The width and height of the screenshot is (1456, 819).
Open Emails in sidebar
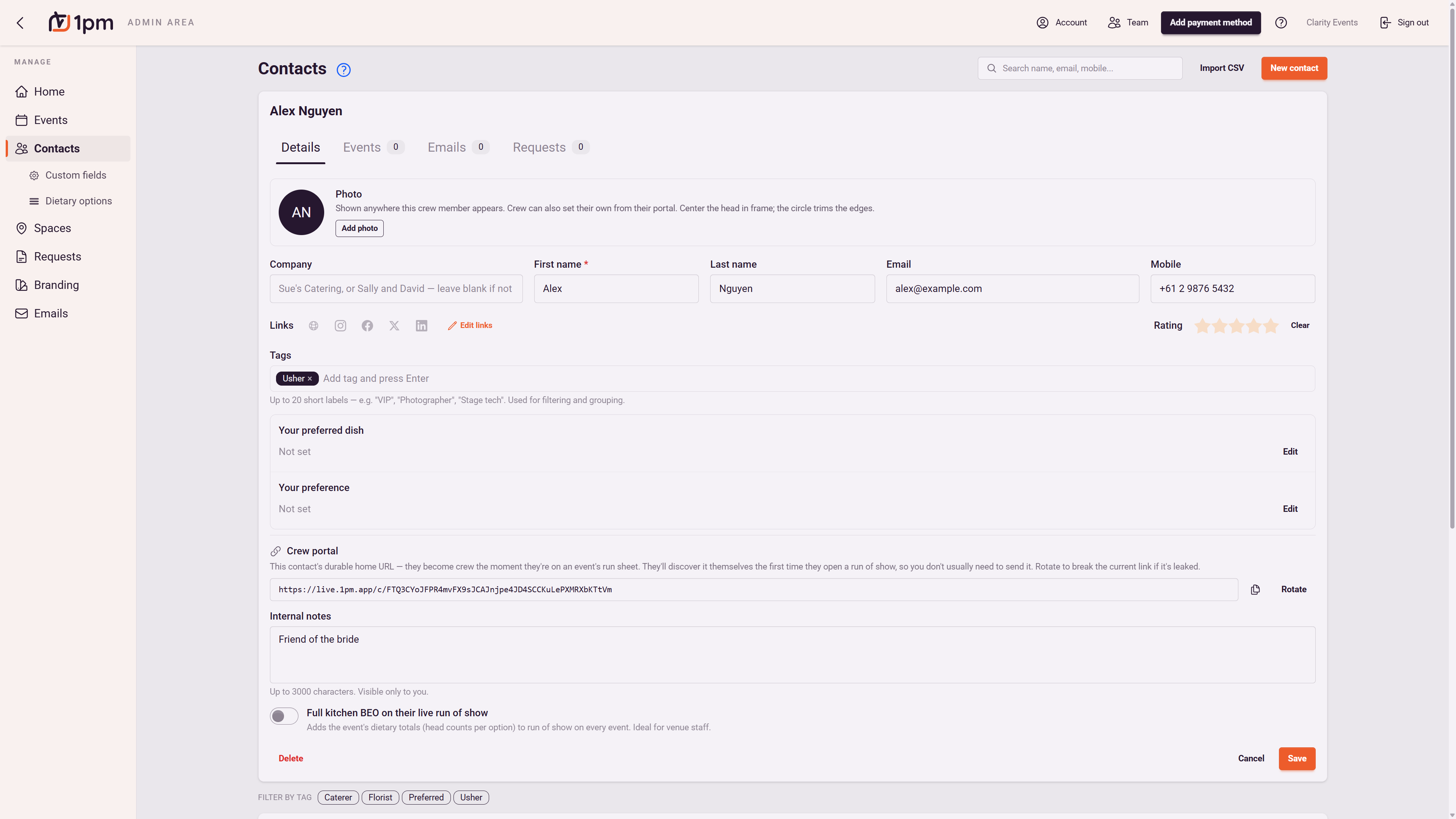68,314
